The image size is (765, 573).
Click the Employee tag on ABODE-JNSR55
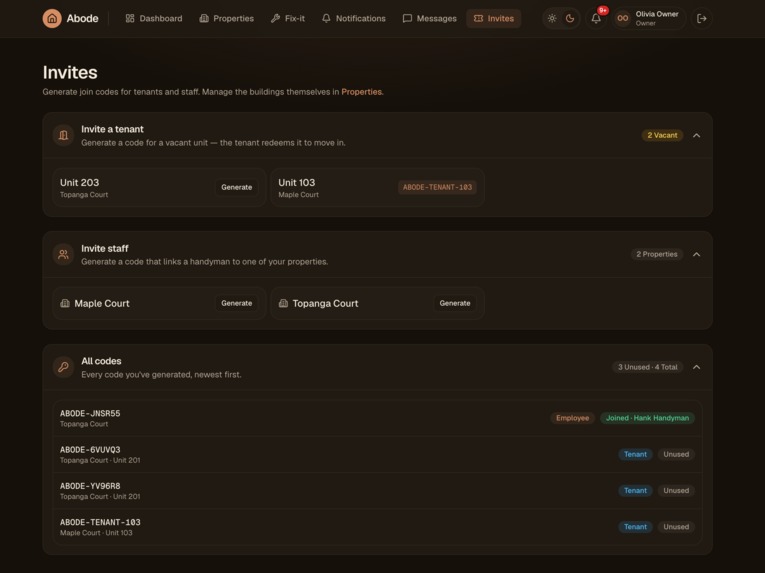(572, 418)
